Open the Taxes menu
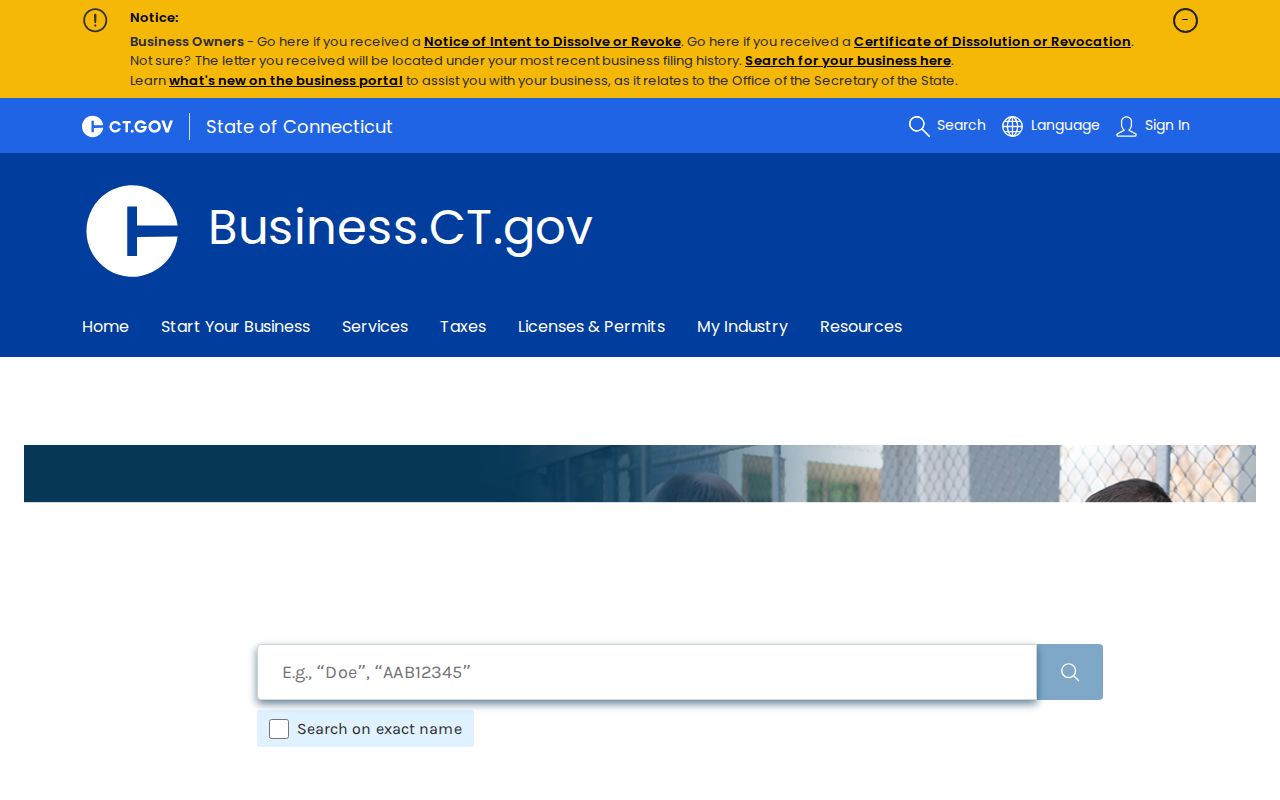Image resolution: width=1280 pixels, height=800 pixels. pos(463,326)
